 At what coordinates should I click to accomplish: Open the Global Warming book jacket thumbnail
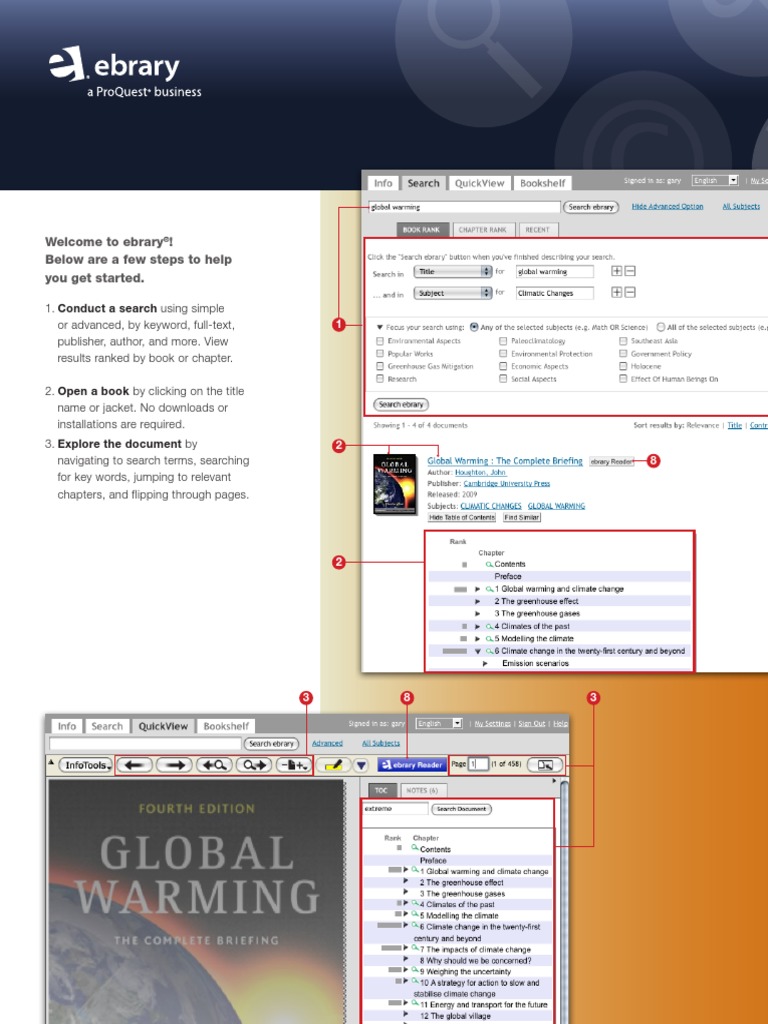click(394, 484)
